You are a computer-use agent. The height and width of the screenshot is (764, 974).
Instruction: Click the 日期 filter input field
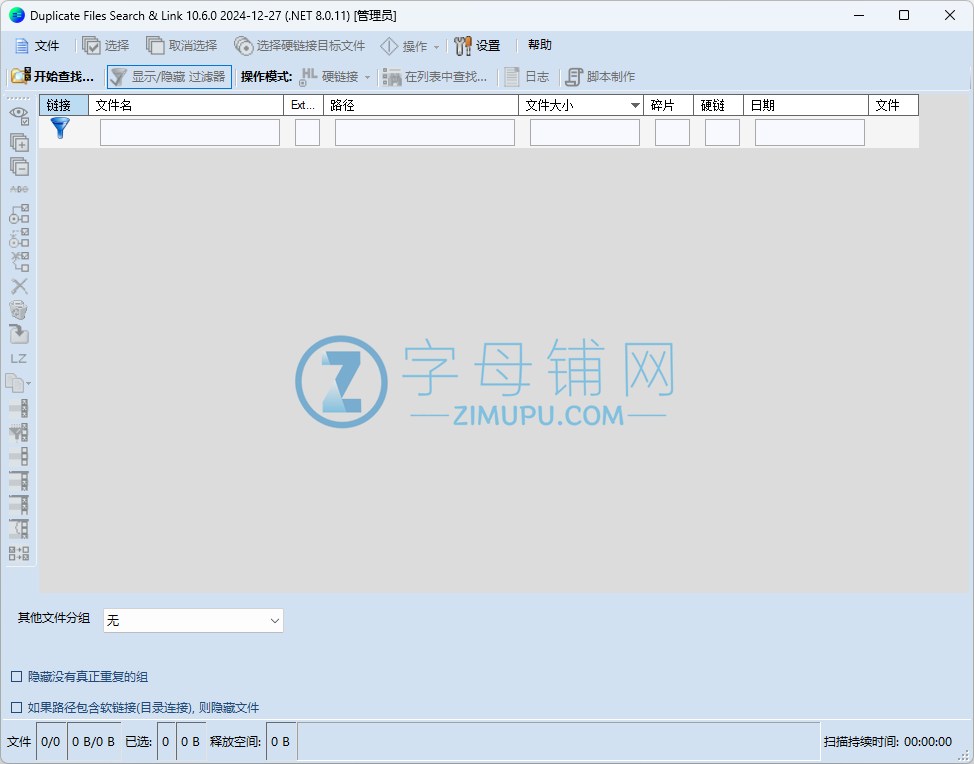click(x=809, y=132)
